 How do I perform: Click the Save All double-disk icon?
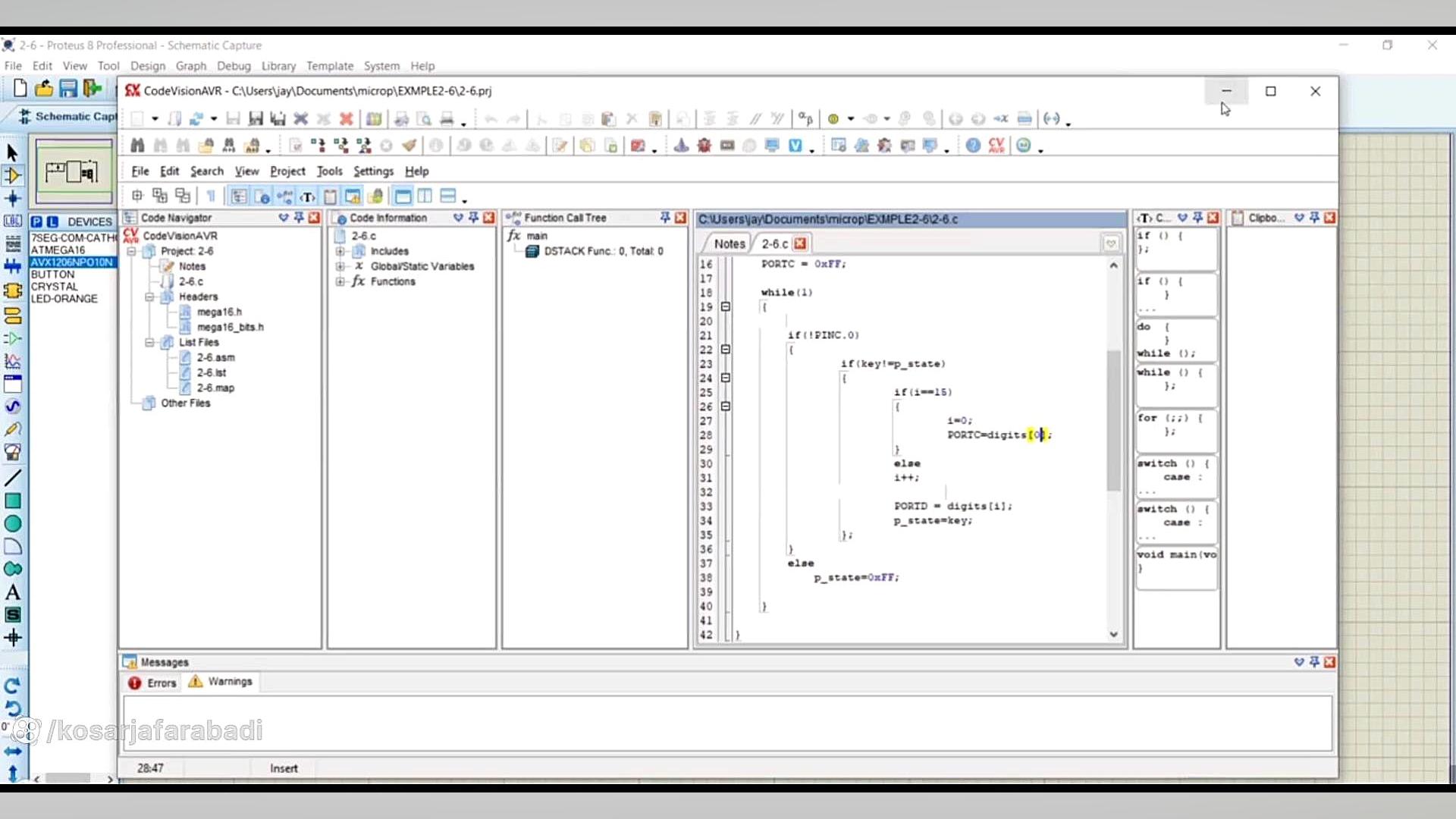(278, 119)
